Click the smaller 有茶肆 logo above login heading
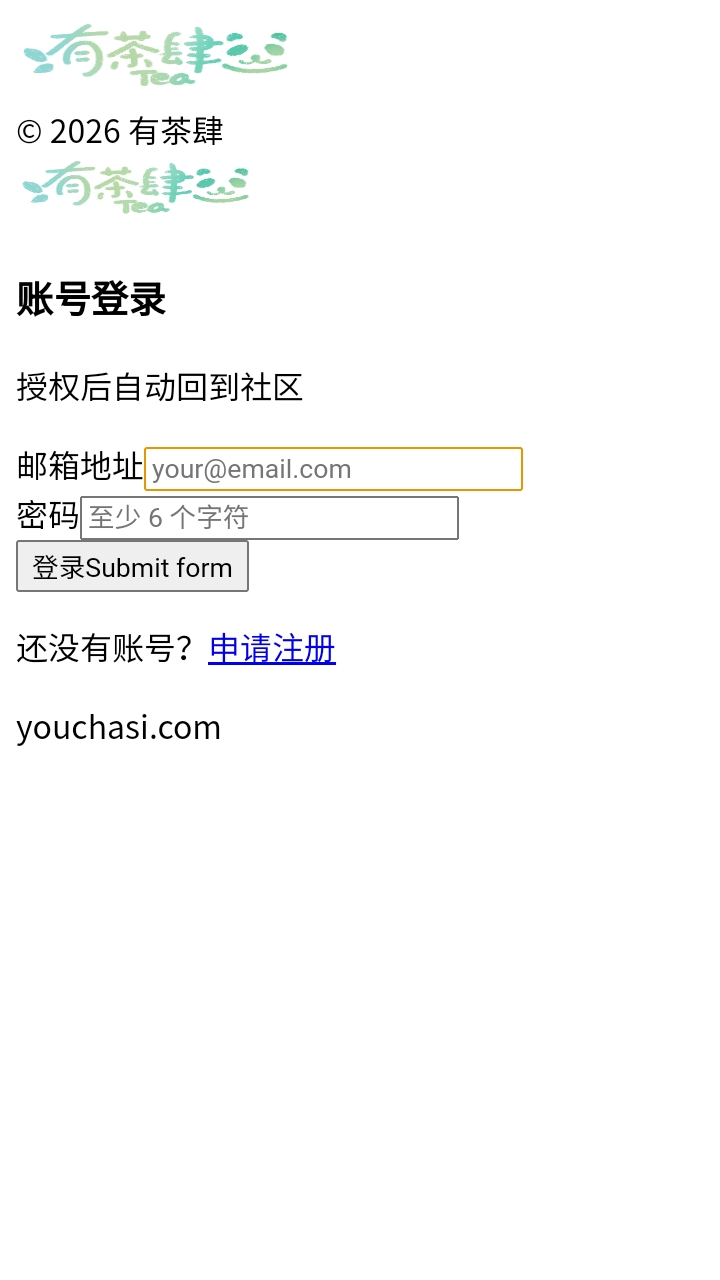 click(136, 187)
